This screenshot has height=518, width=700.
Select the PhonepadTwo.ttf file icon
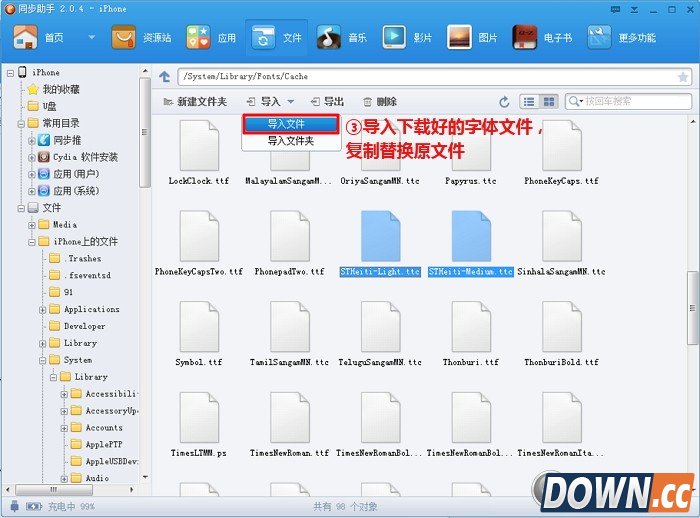(290, 236)
